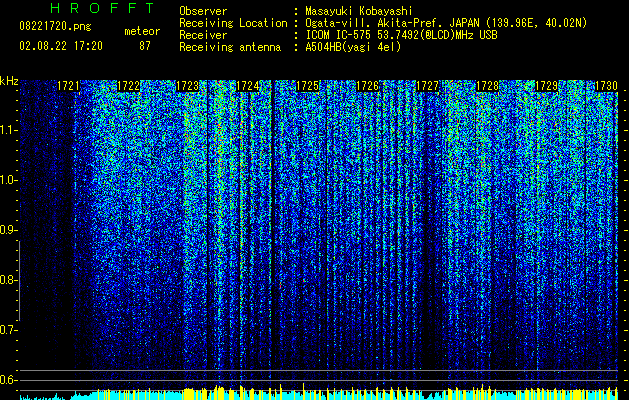The image size is (629, 400).
Task: Click observer name Masayuki Kobayashi
Action: point(359,11)
